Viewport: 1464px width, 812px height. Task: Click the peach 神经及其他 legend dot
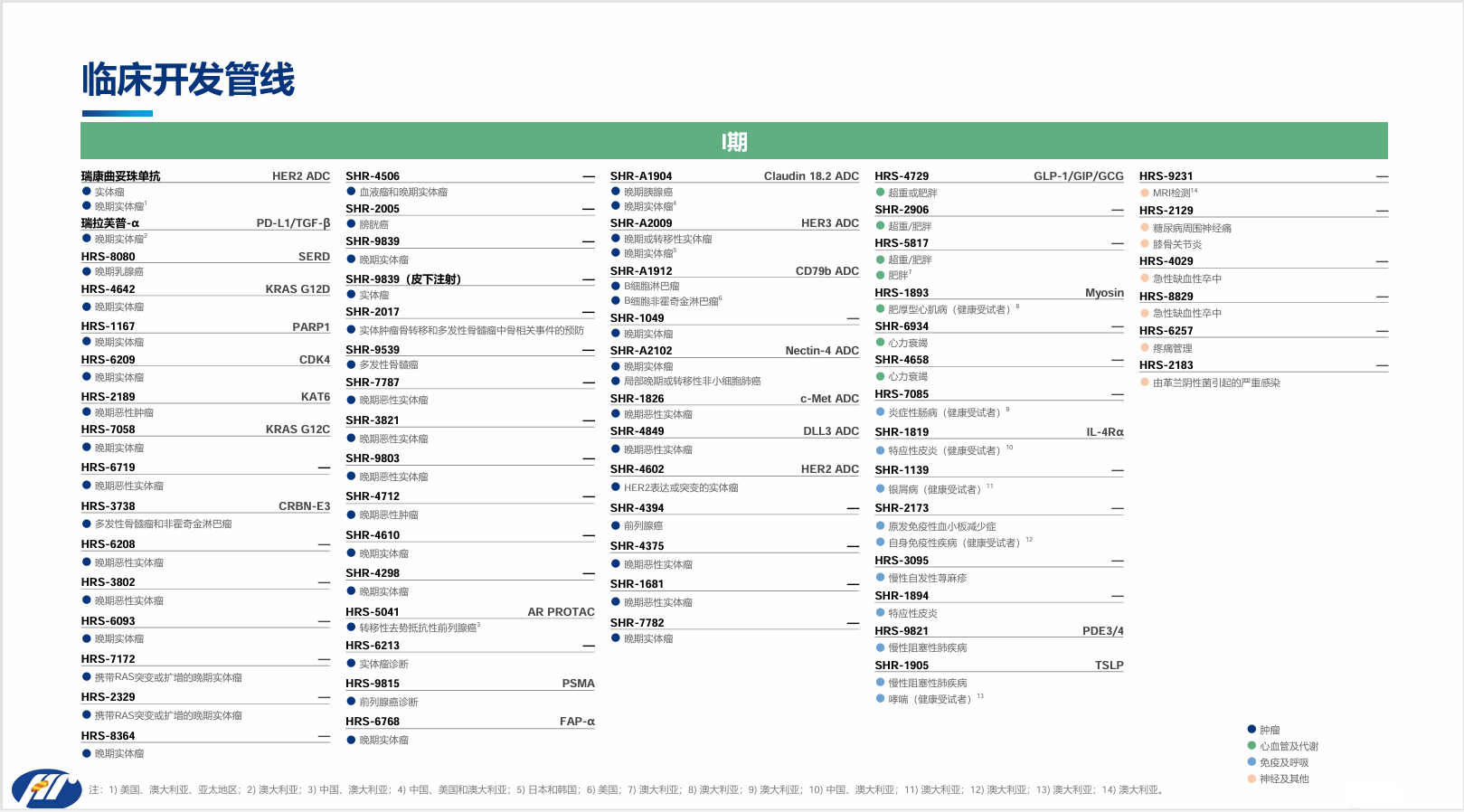[x=1251, y=779]
